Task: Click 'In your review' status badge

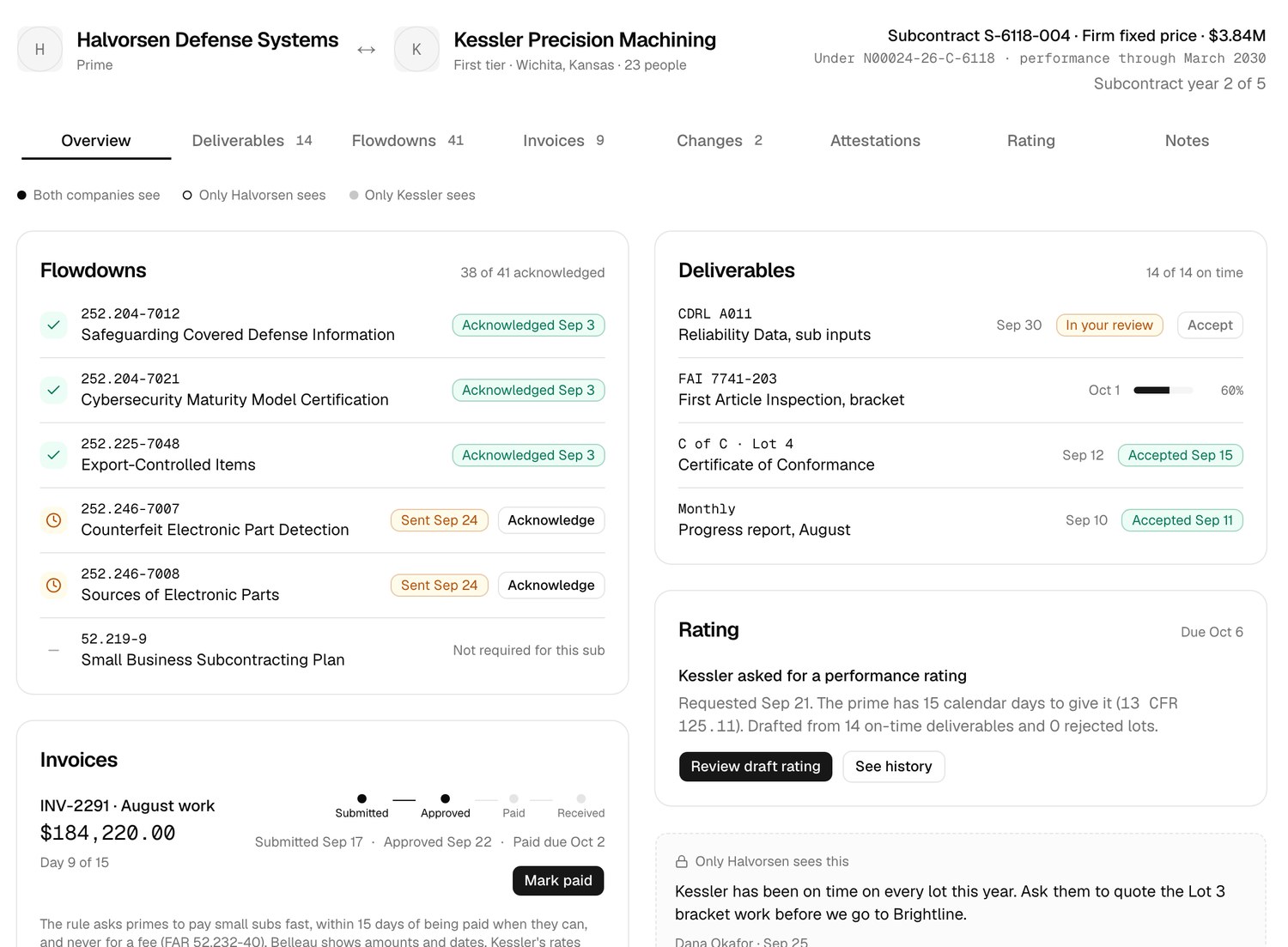Action: 1109,325
